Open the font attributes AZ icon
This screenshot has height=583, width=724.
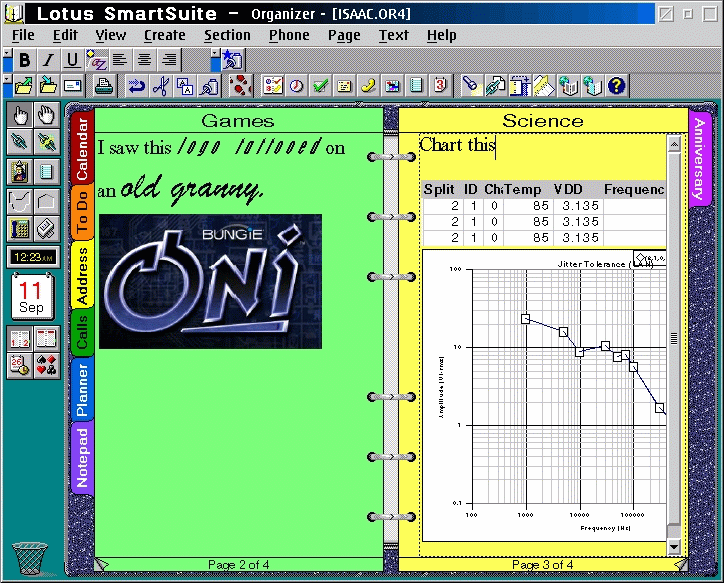click(x=97, y=60)
